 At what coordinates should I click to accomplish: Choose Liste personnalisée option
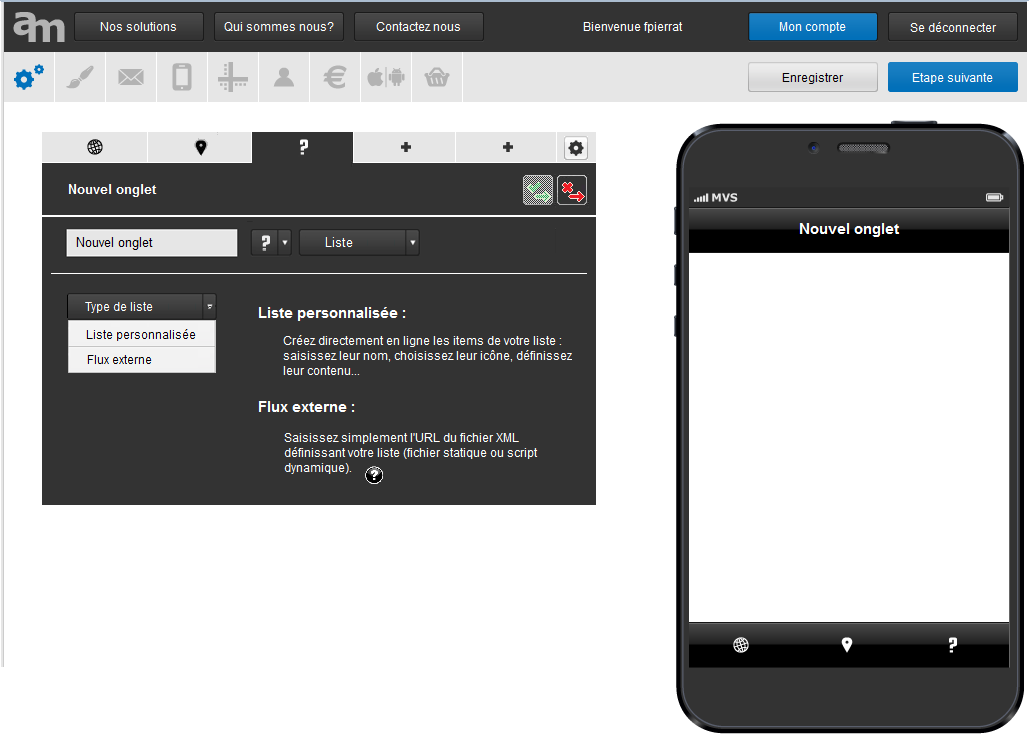tap(141, 335)
